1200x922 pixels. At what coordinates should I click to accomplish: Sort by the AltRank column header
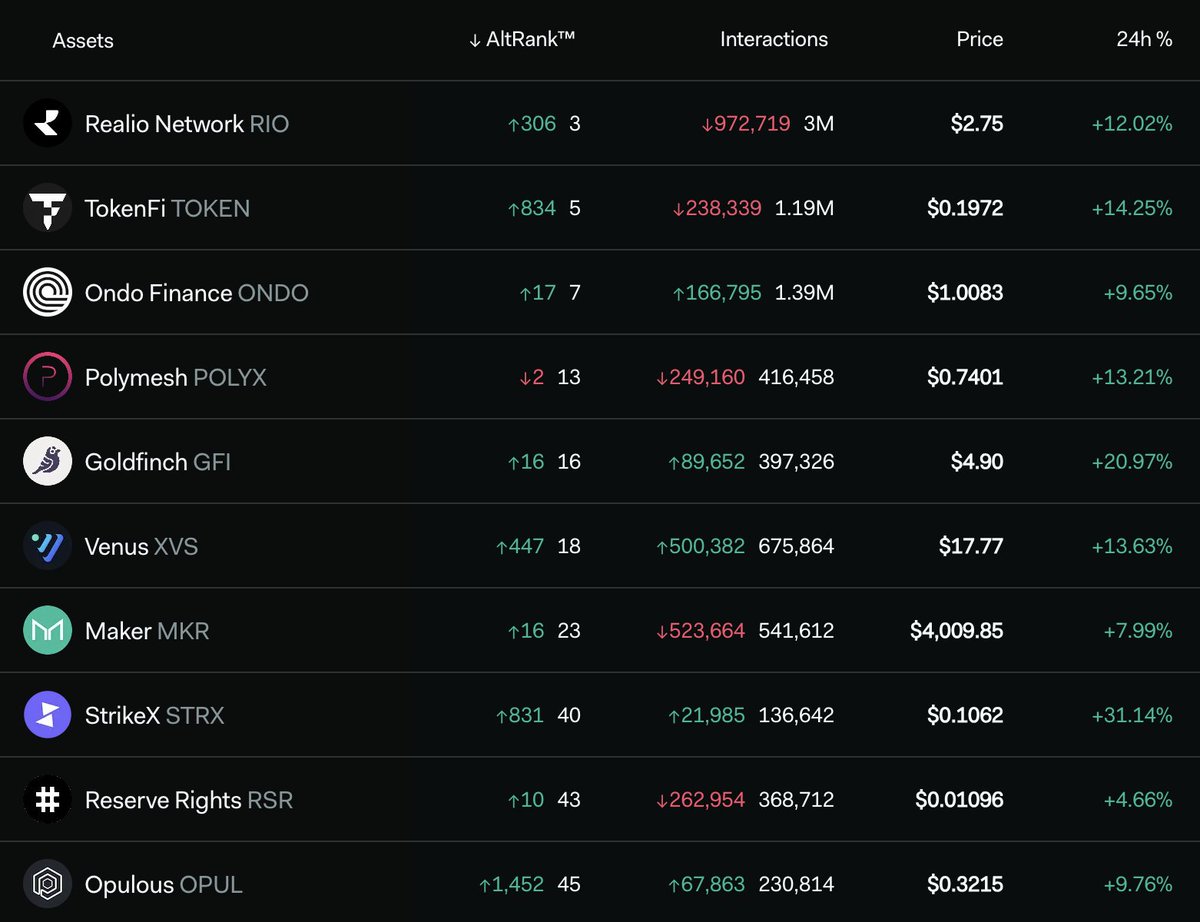point(522,40)
